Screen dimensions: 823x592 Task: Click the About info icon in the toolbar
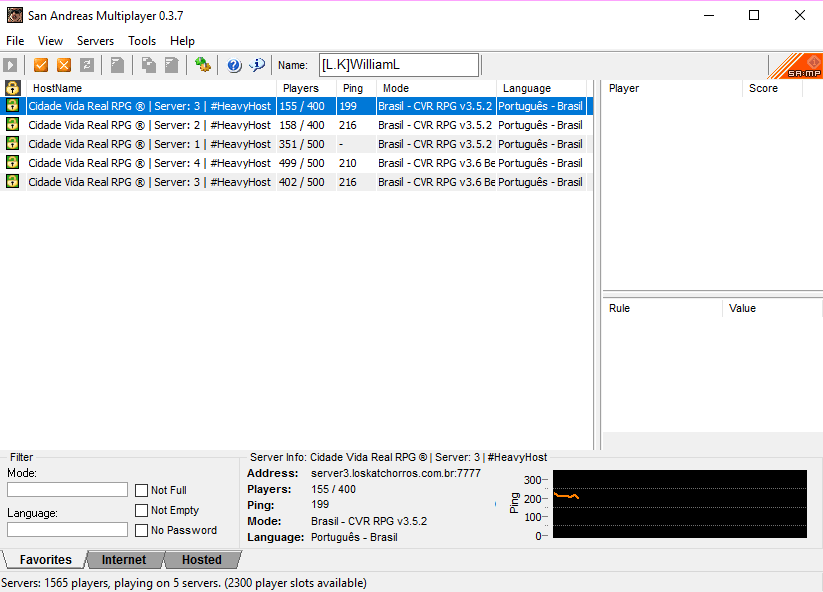coord(257,65)
